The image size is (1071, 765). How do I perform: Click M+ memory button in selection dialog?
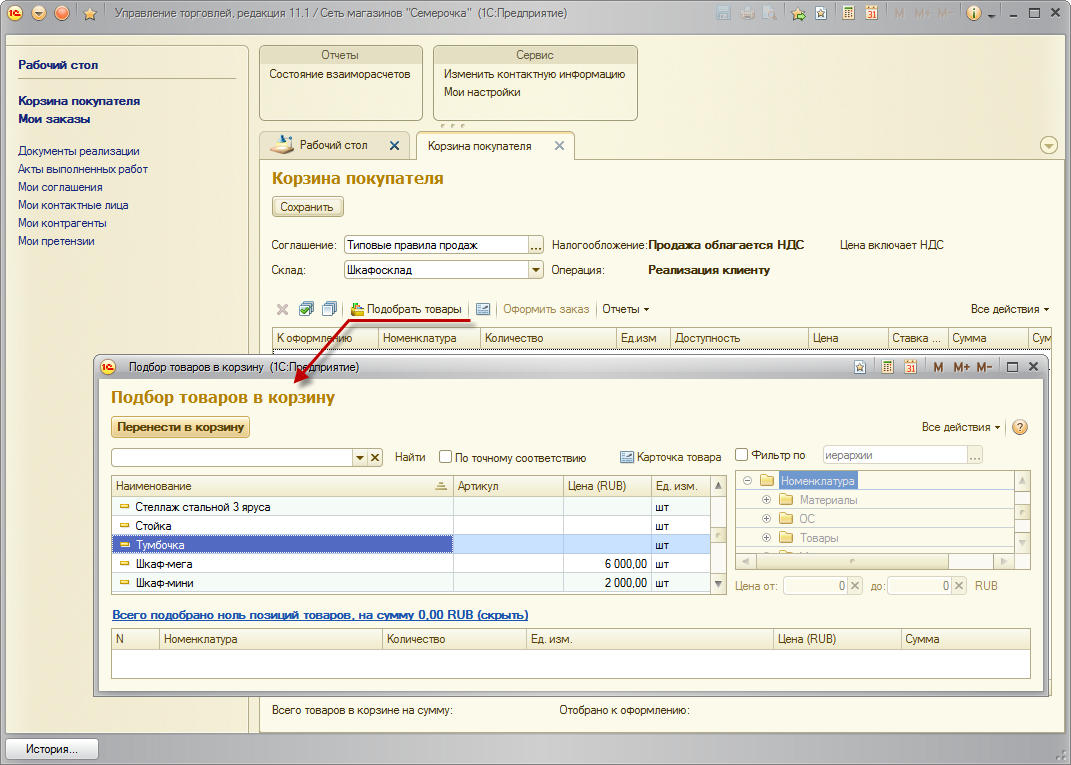961,367
